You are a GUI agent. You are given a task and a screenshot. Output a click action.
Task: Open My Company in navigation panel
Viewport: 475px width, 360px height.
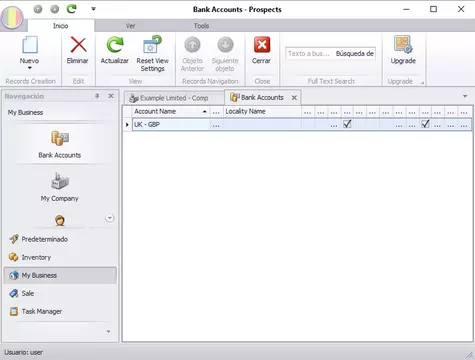60,187
